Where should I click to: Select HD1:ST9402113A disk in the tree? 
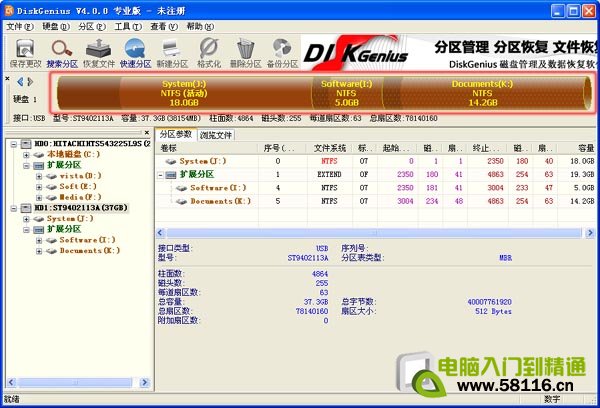coord(76,208)
